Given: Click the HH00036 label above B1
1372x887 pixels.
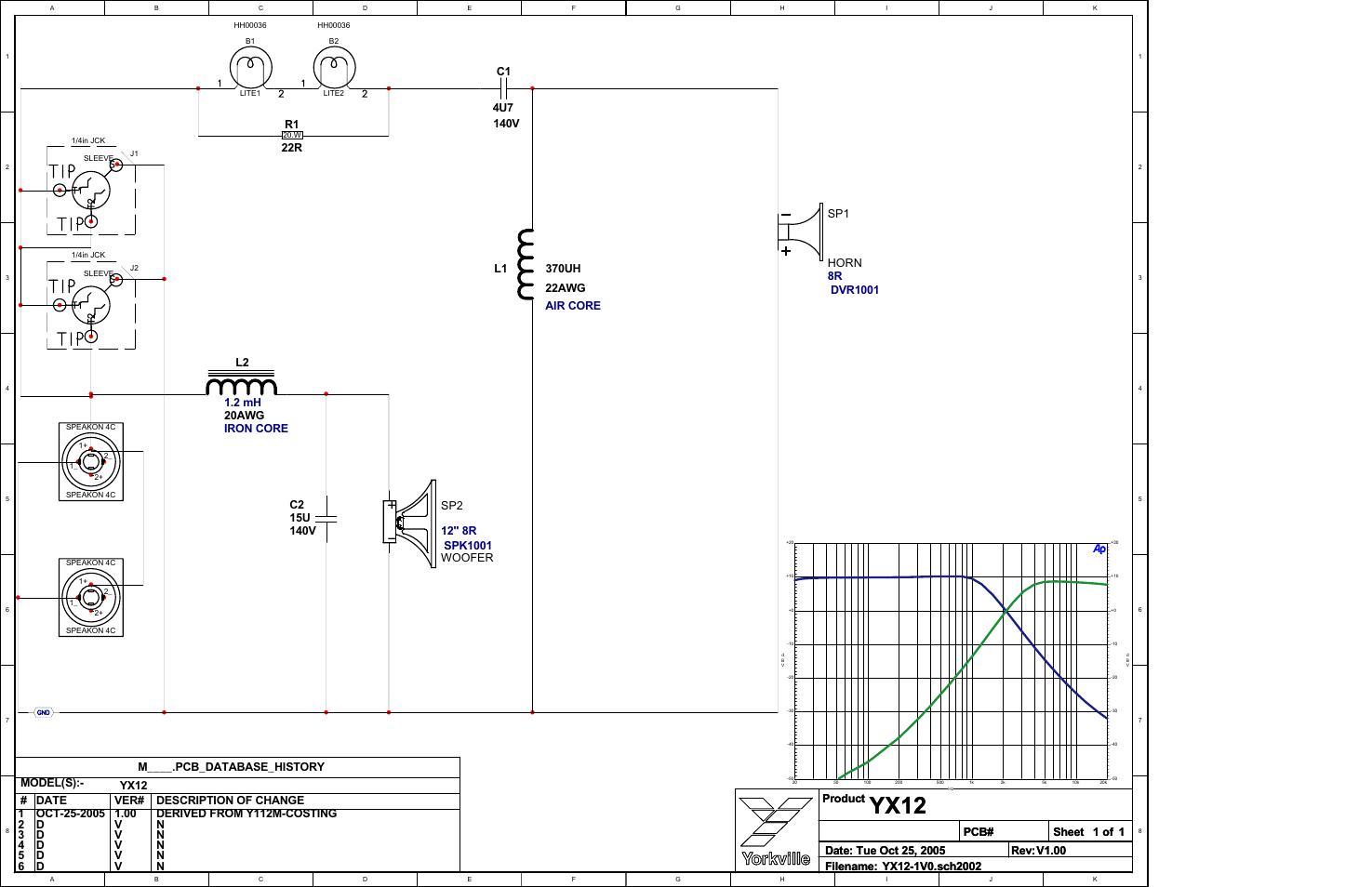Looking at the screenshot, I should click(250, 25).
